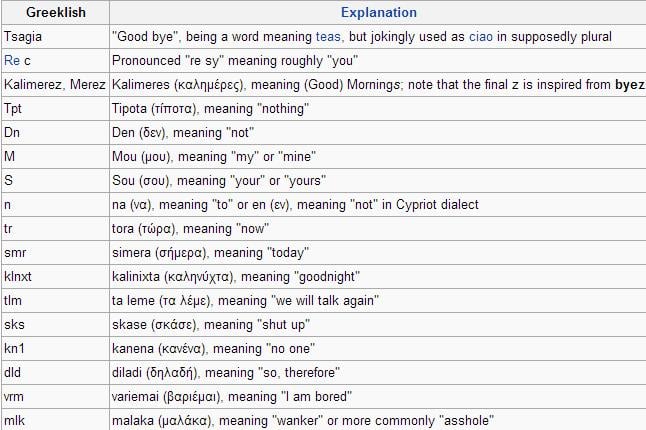
Task: Select the 'Dn' abbreviation cell
Action: tap(56, 133)
